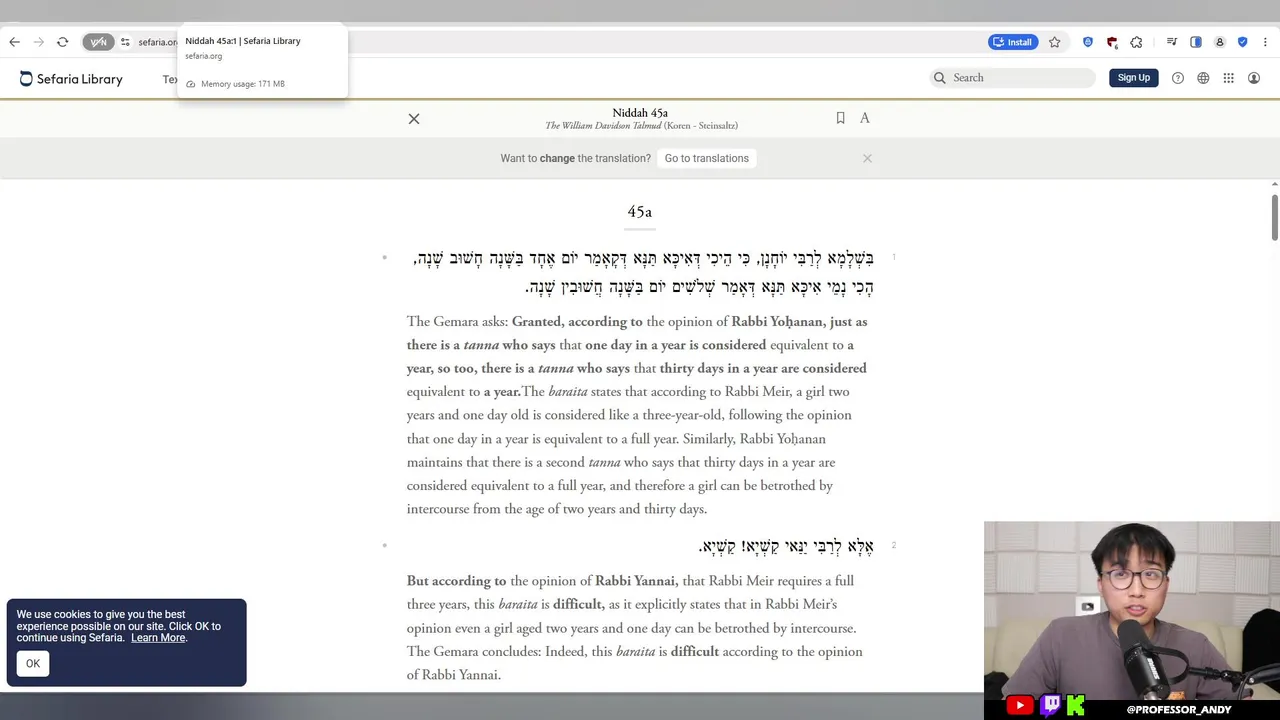The height and width of the screenshot is (720, 1280).
Task: Open the partially hidden Texts menu item
Action: 170,79
